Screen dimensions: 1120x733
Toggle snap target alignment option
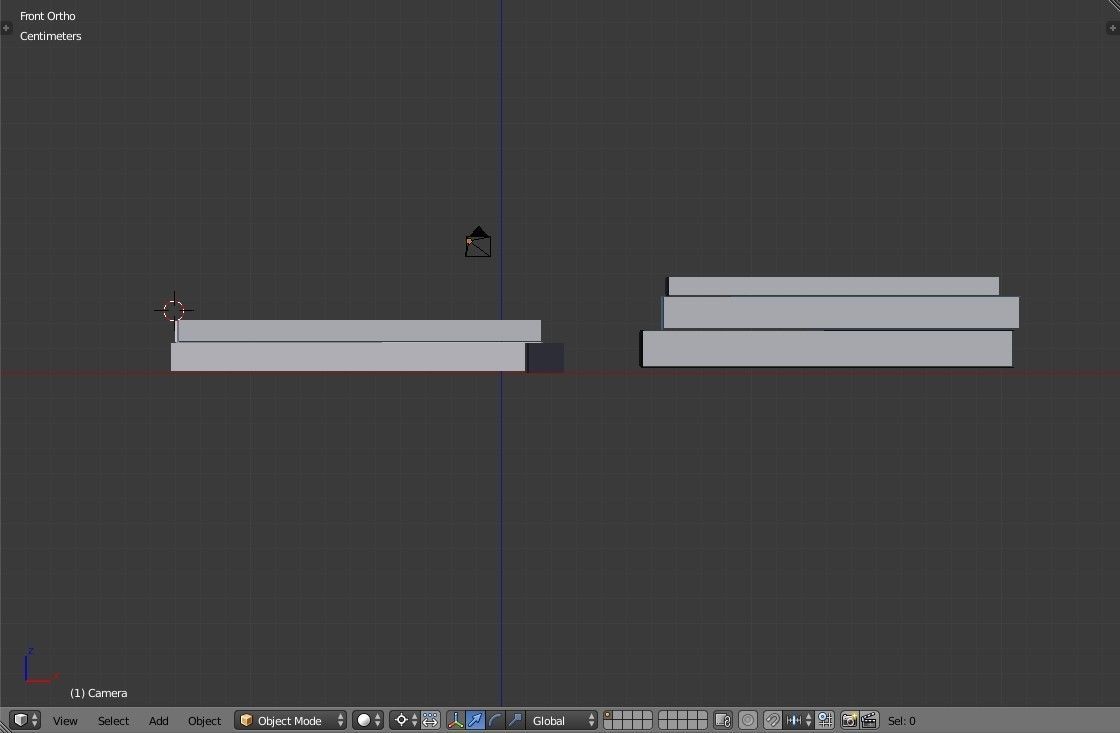pos(825,720)
